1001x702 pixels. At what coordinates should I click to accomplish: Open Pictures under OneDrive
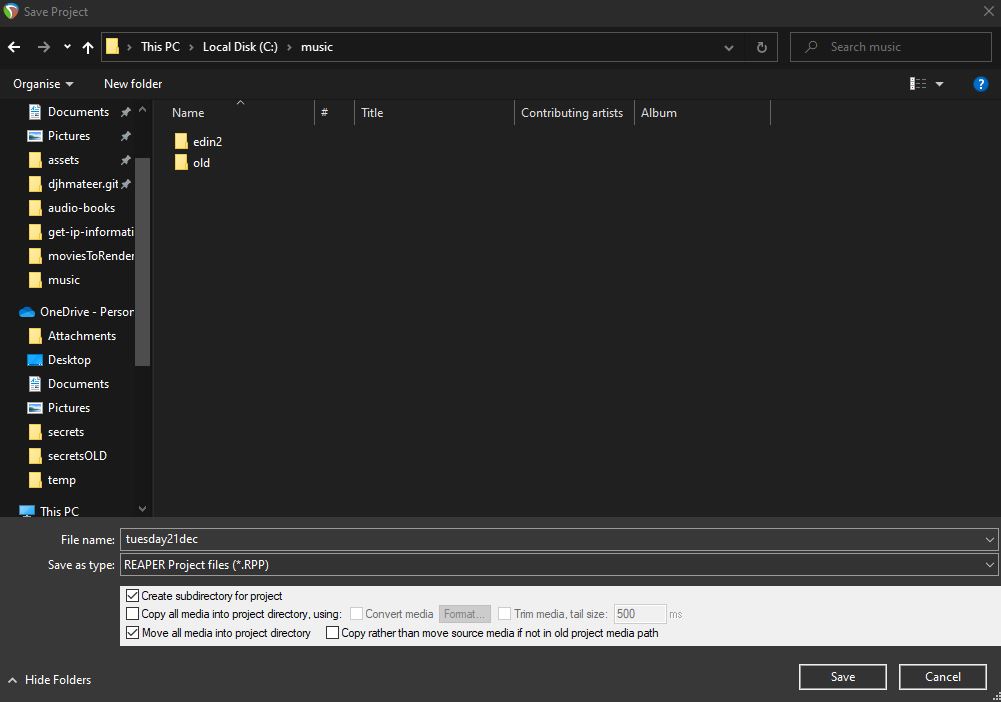pos(68,408)
